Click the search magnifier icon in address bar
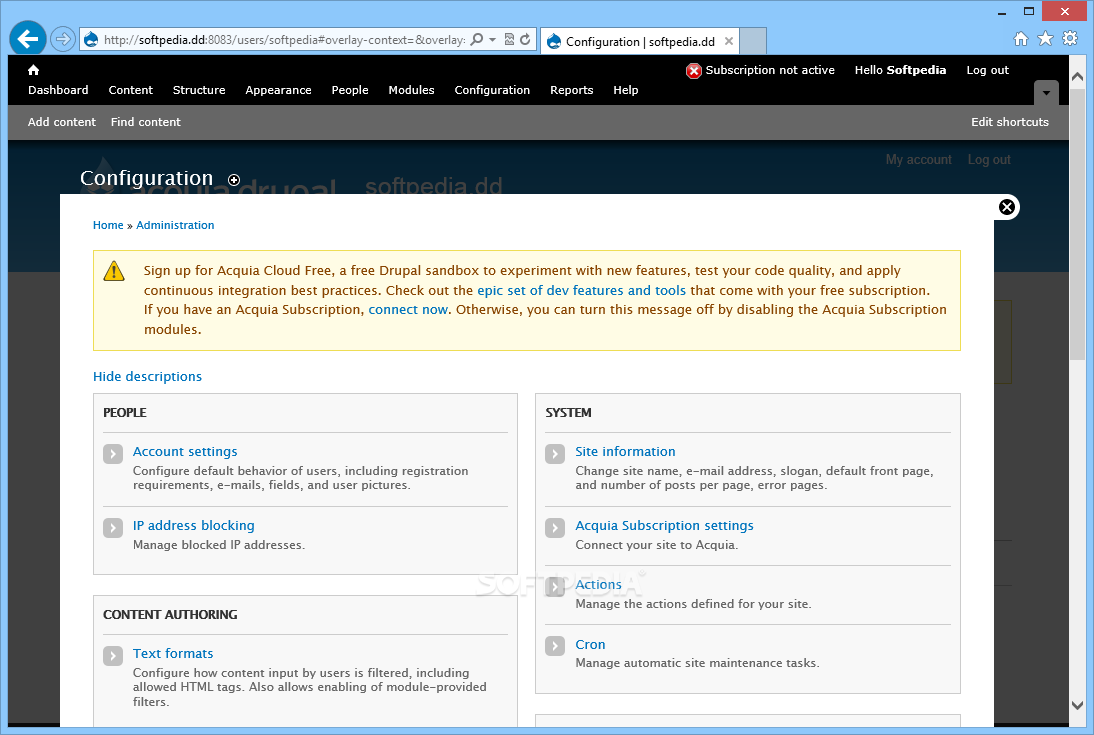The height and width of the screenshot is (735, 1094). [477, 40]
